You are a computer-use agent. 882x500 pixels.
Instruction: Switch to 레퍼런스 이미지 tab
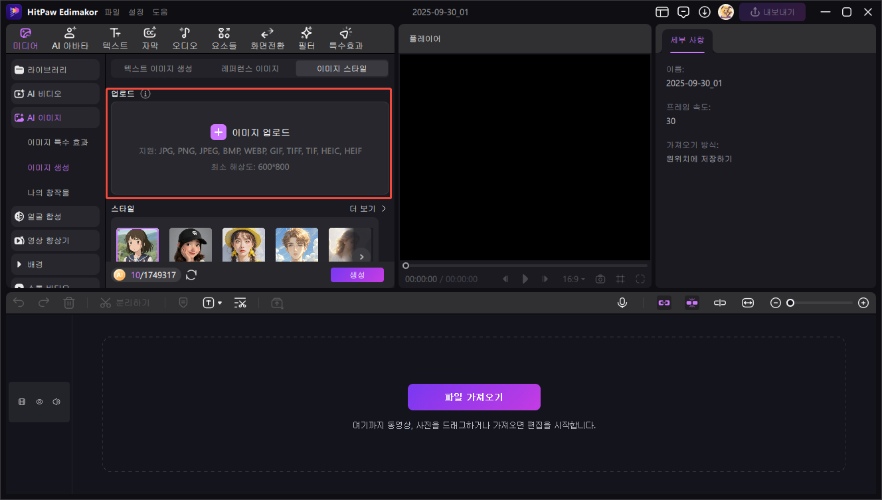[x=250, y=69]
